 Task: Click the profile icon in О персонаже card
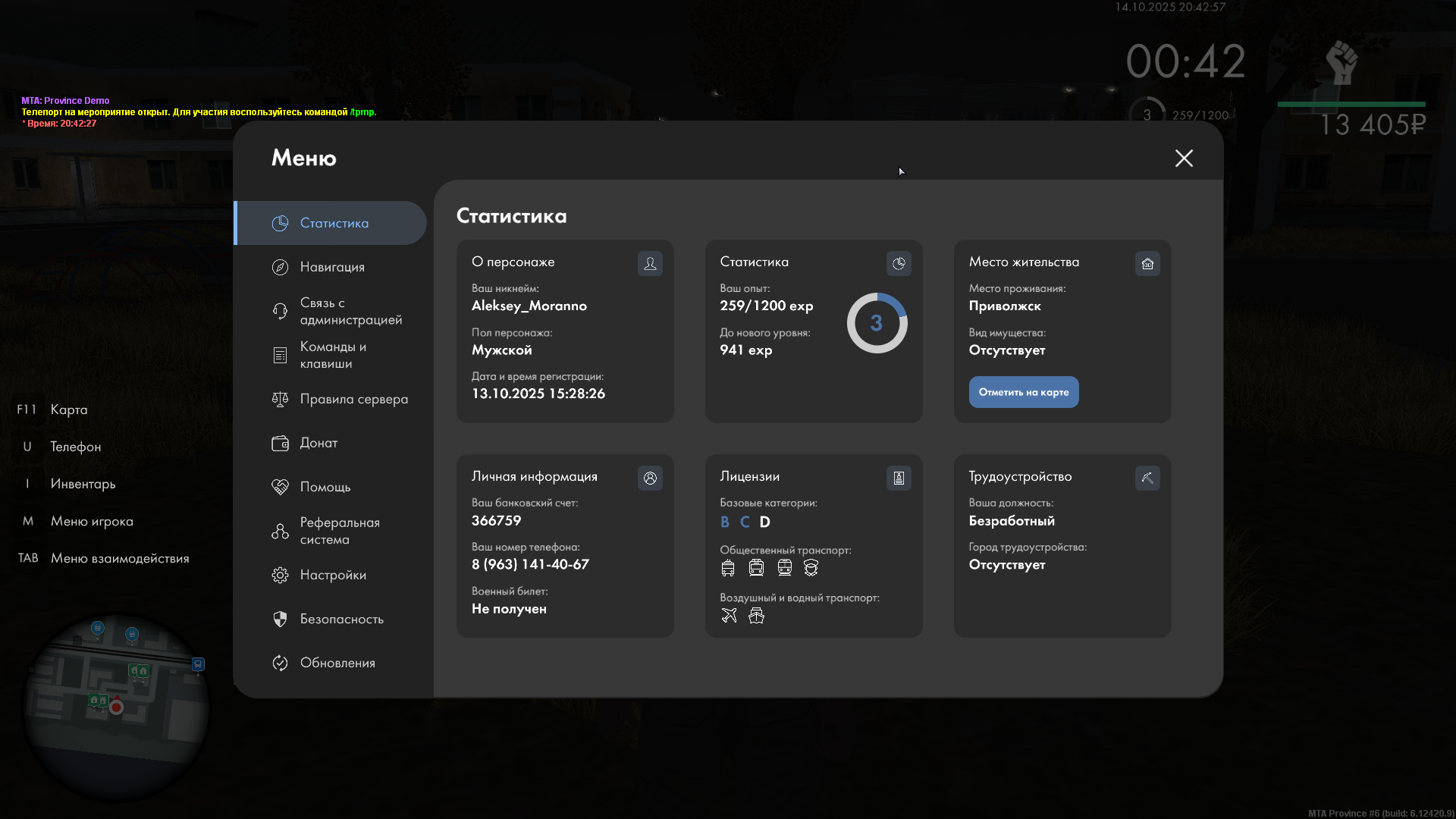pyautogui.click(x=650, y=263)
